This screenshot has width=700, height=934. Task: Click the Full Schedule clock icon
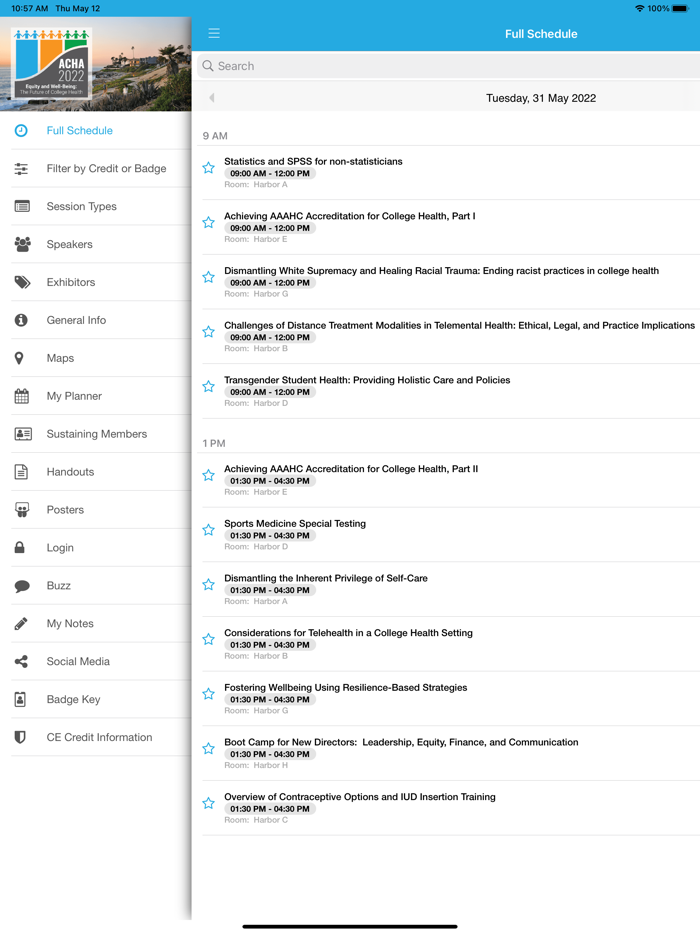click(21, 130)
